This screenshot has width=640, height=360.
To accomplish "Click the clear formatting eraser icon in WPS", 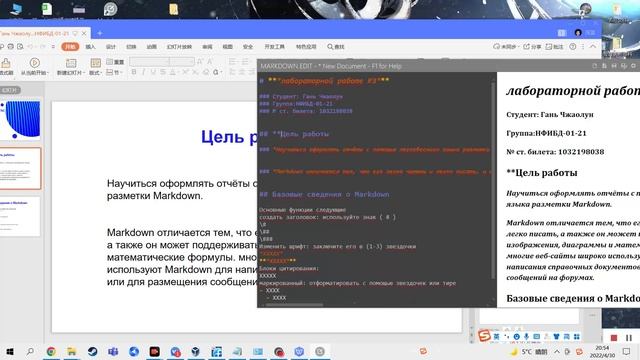I will [x=206, y=72].
